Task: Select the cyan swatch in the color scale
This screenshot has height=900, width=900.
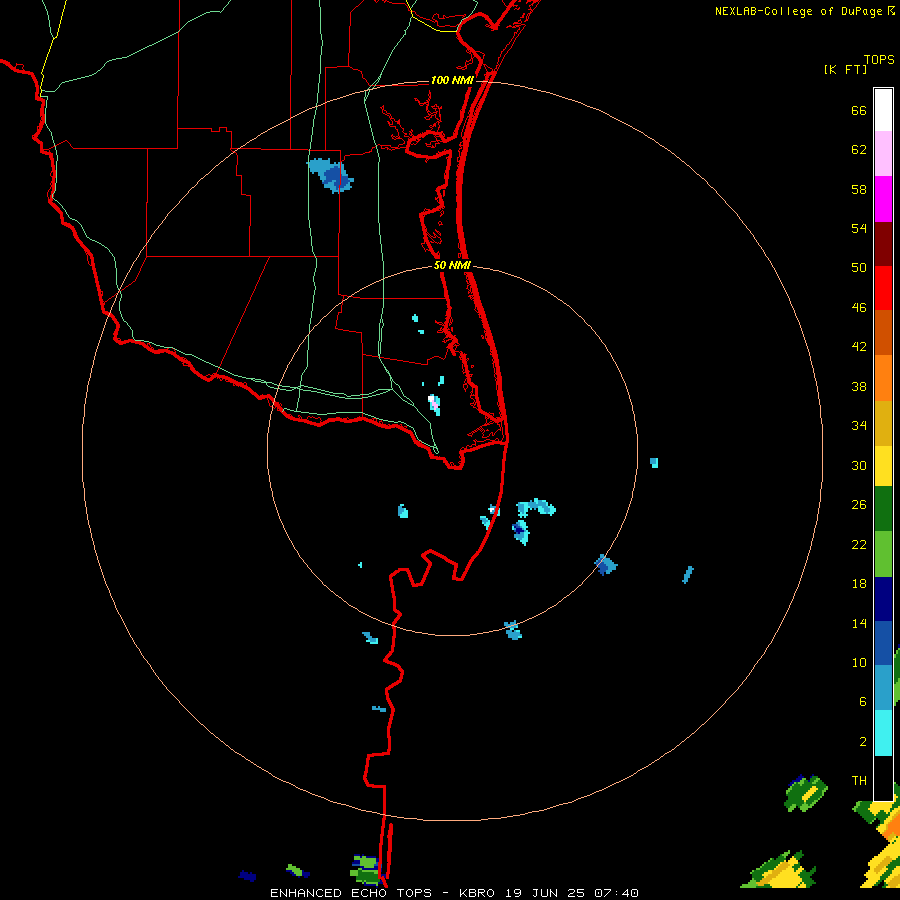Action: pos(883,733)
